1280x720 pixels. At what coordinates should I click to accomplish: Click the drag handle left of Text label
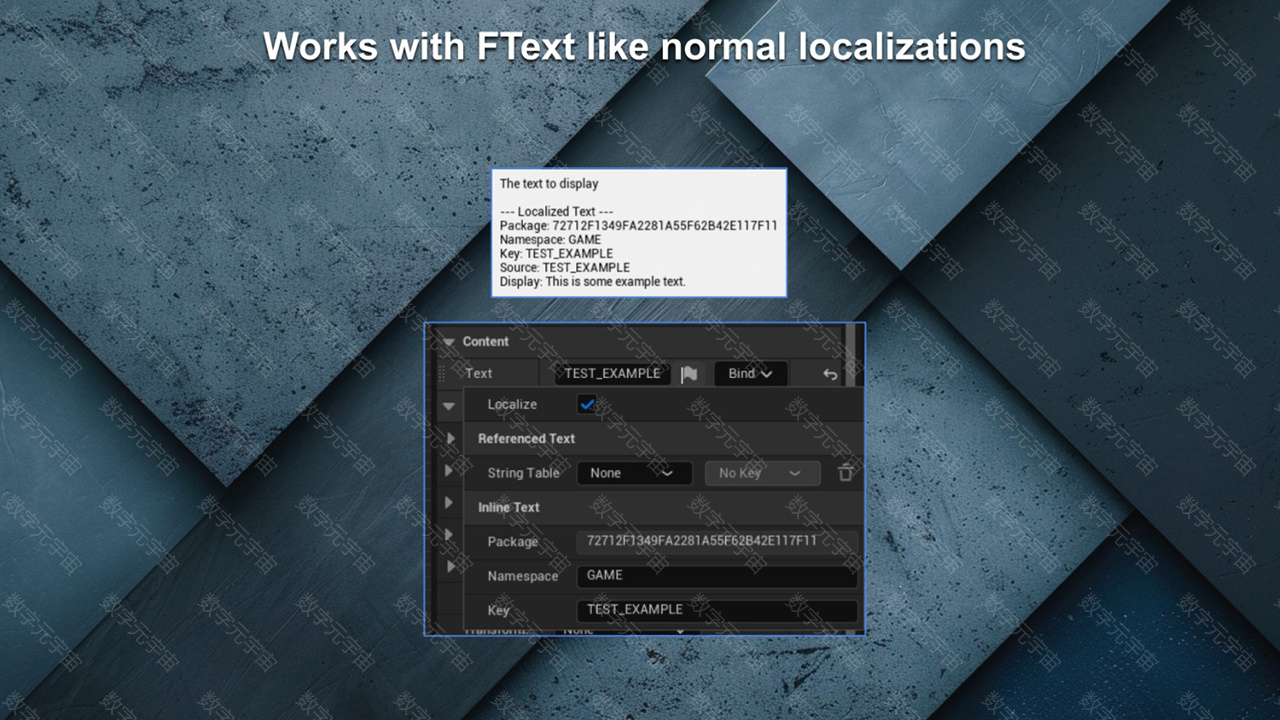[442, 373]
